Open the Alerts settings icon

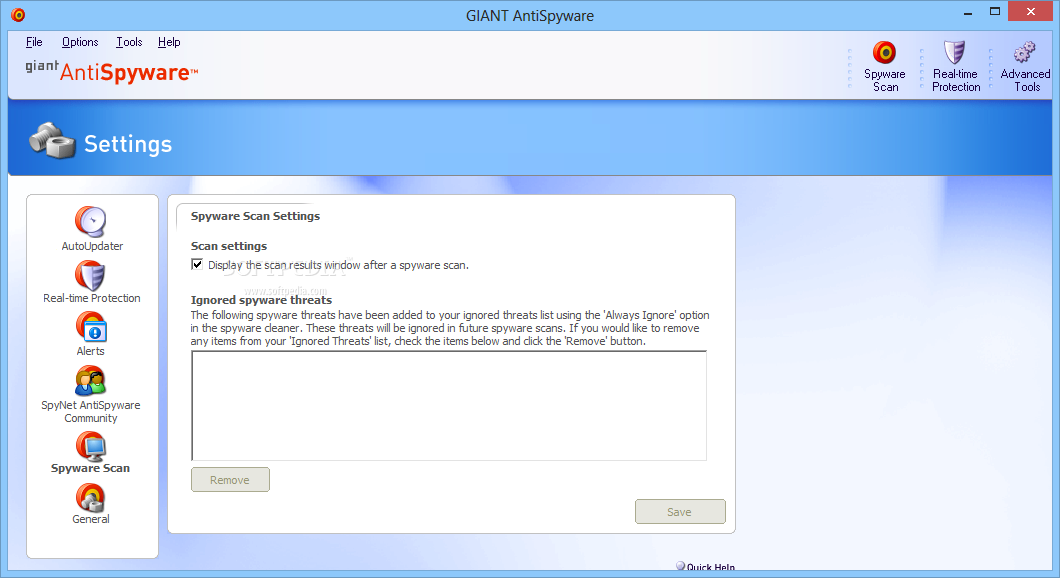tap(91, 327)
